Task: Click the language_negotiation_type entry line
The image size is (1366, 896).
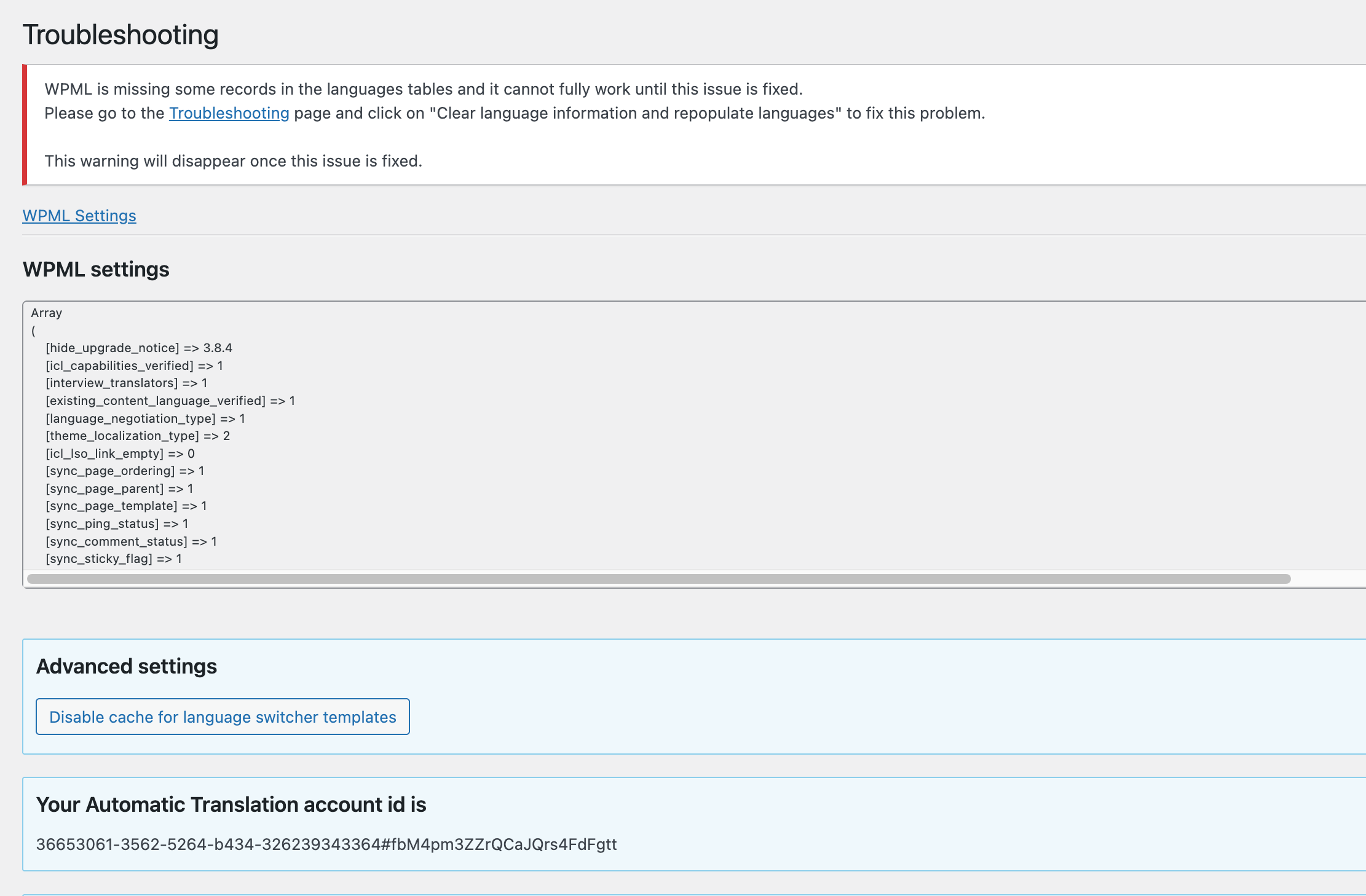Action: [145, 419]
